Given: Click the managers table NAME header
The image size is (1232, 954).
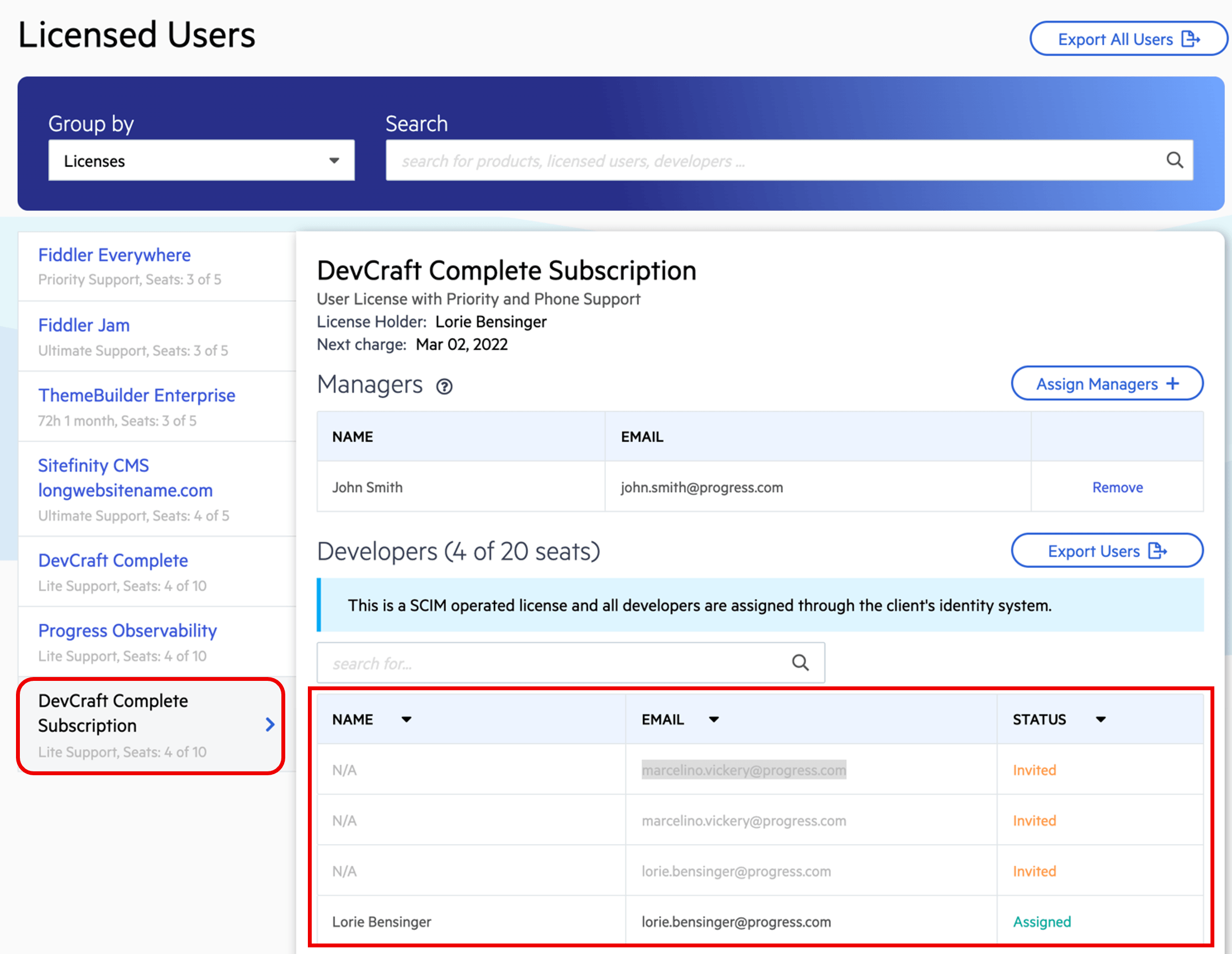Looking at the screenshot, I should point(353,436).
